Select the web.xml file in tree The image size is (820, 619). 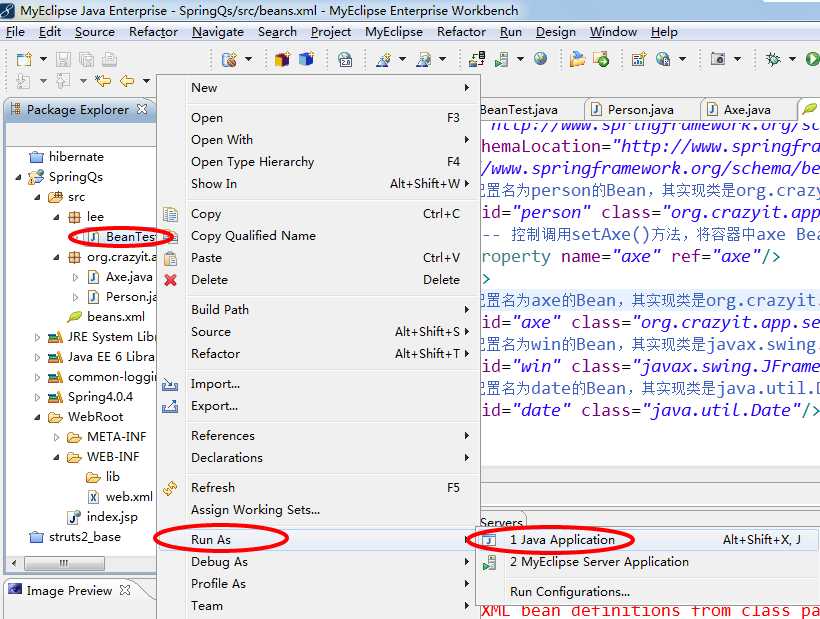pos(120,497)
